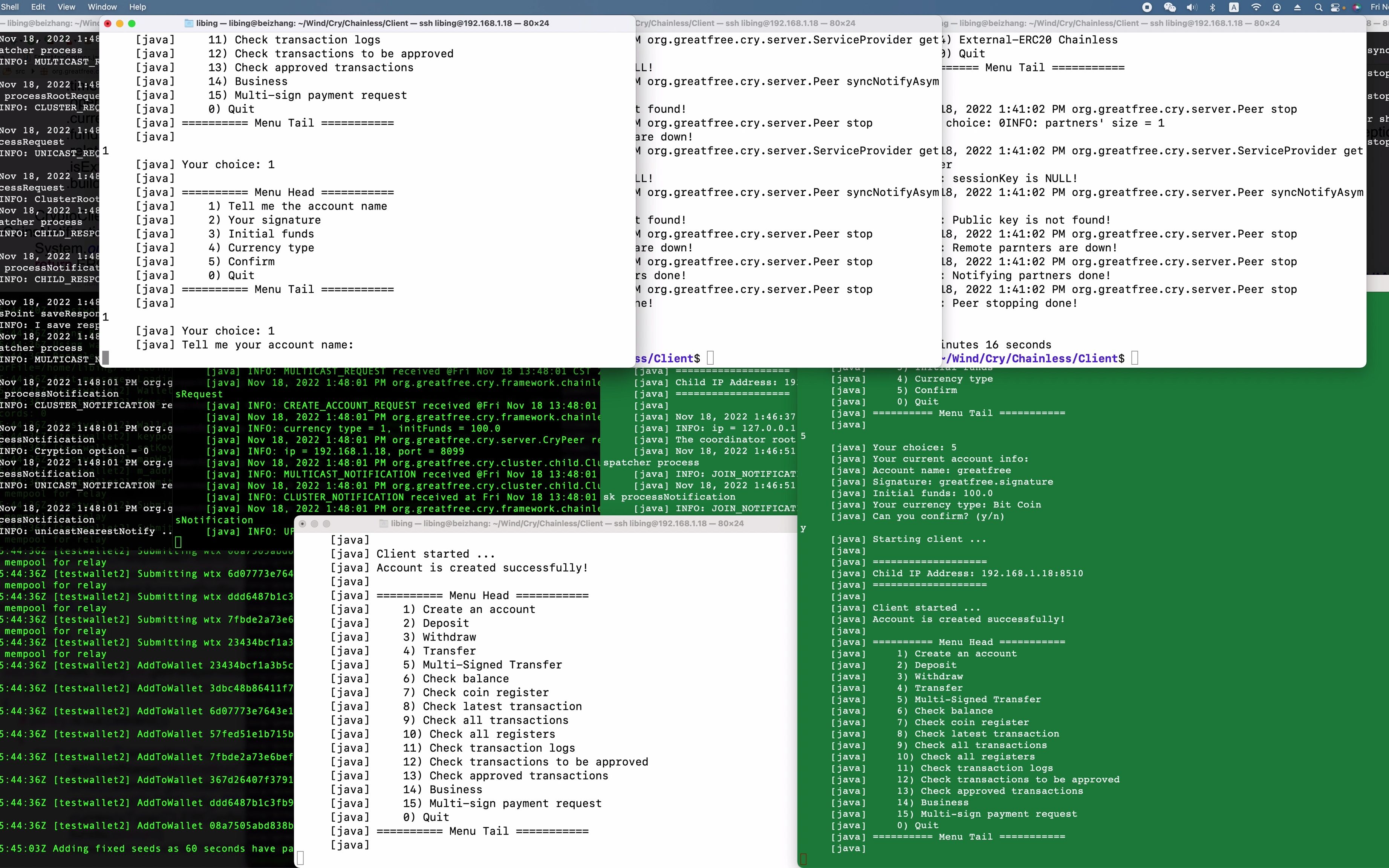The width and height of the screenshot is (1389, 868).
Task: Click '2) Deposit' in the lower white terminal
Action: 436,623
